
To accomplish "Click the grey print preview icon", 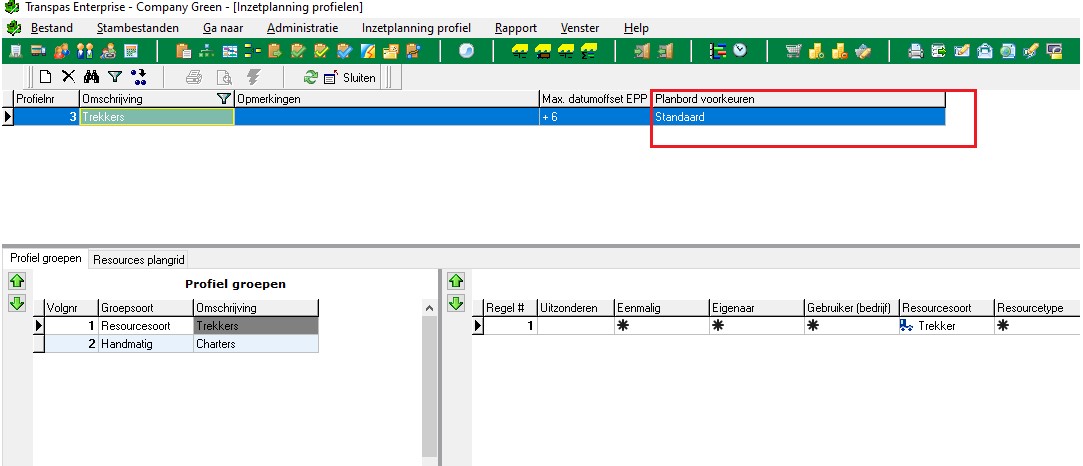I will tap(224, 77).
